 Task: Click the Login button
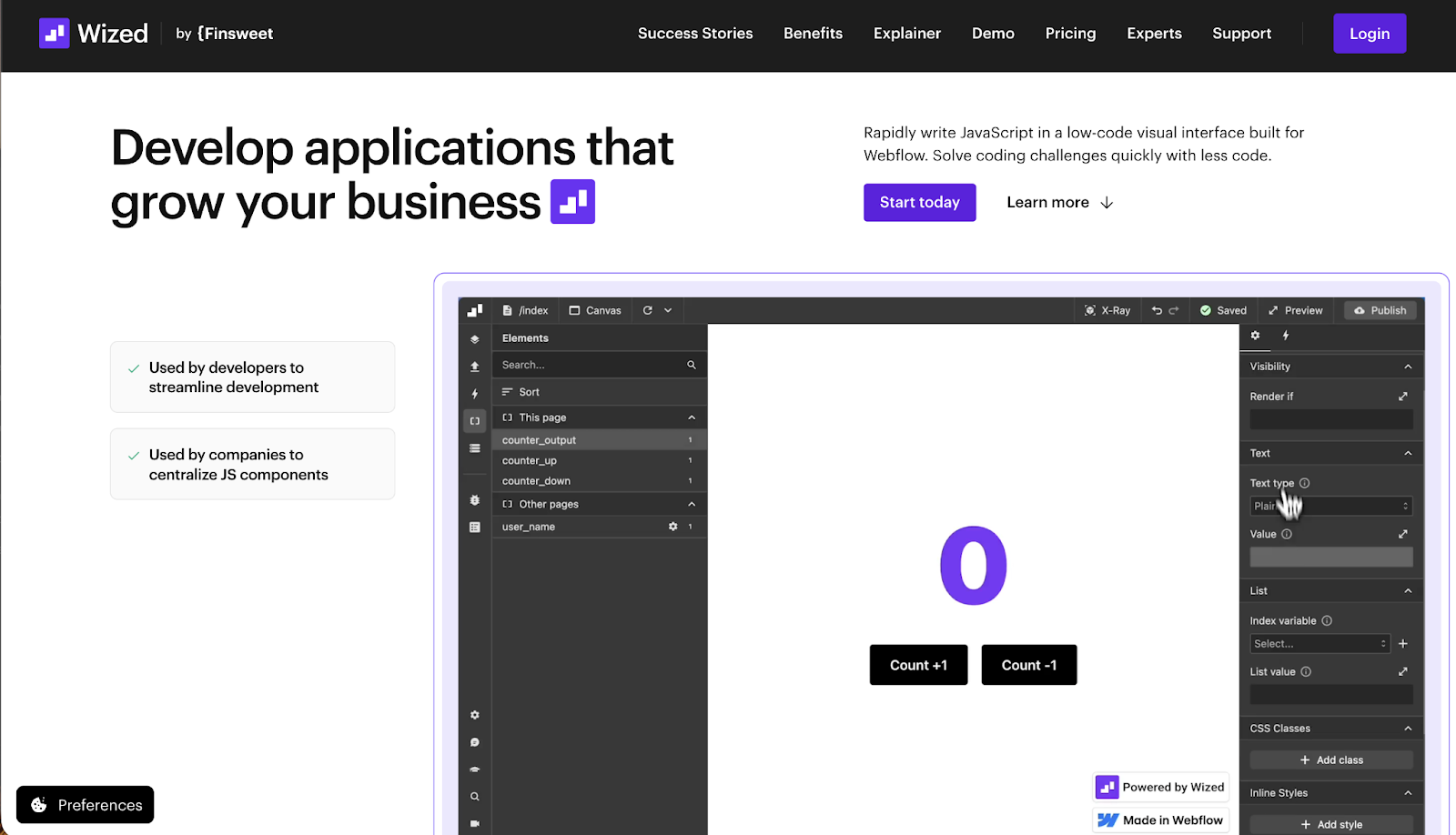click(x=1370, y=34)
